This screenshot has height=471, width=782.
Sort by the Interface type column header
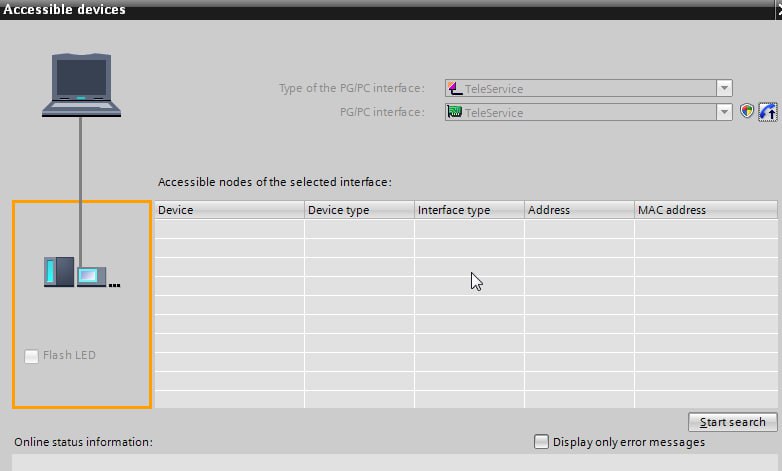pyautogui.click(x=469, y=210)
